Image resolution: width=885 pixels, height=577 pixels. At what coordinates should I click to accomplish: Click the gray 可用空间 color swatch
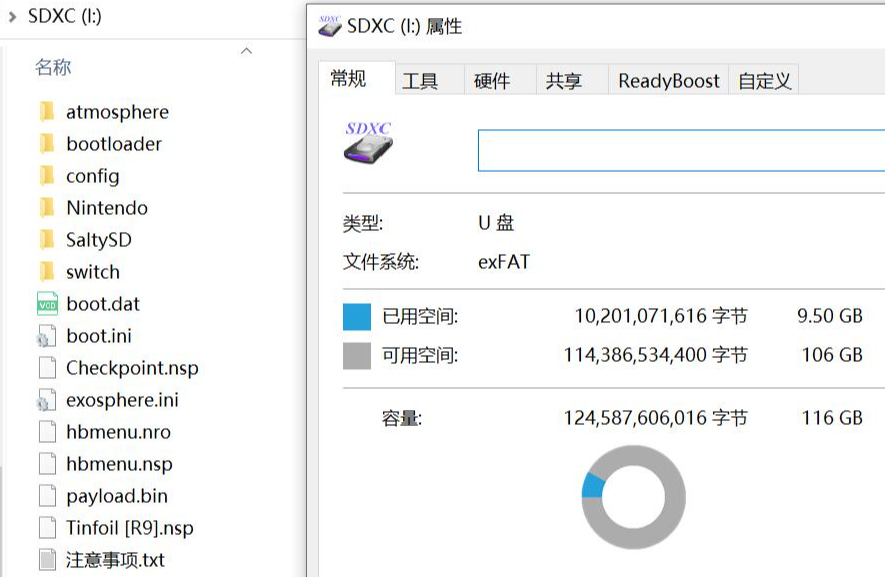pyautogui.click(x=357, y=355)
